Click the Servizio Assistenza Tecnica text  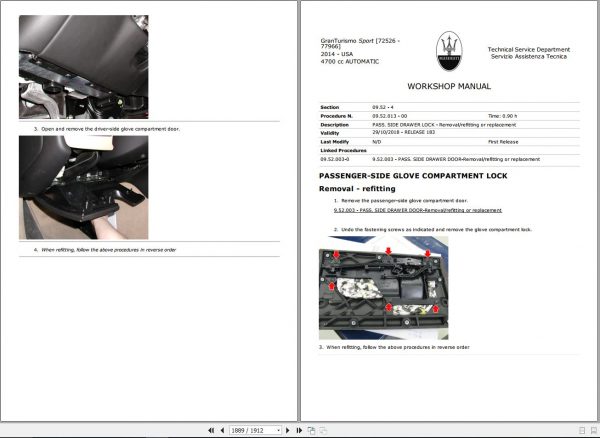pos(529,56)
